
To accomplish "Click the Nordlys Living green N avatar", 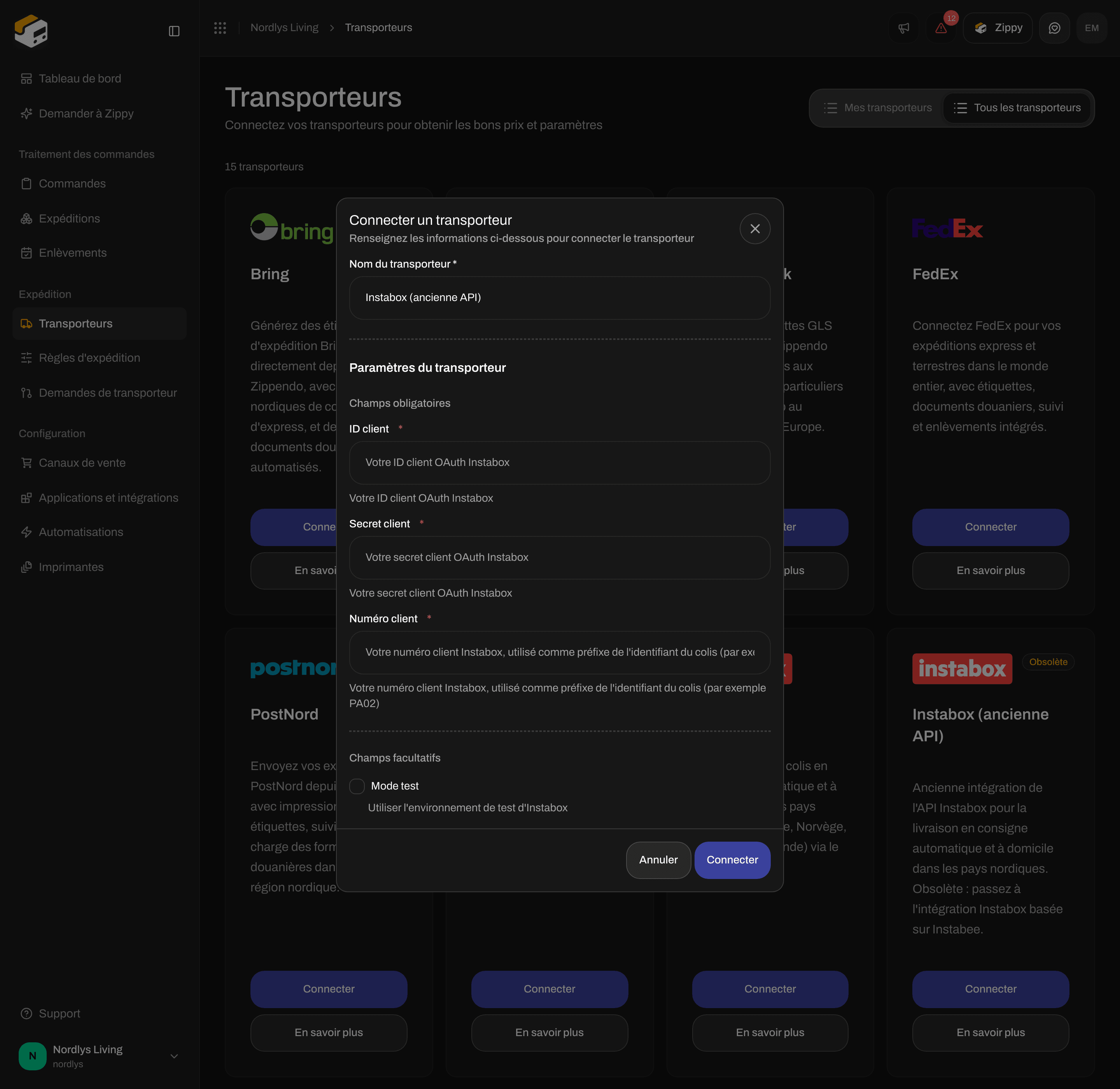I will tap(33, 1056).
